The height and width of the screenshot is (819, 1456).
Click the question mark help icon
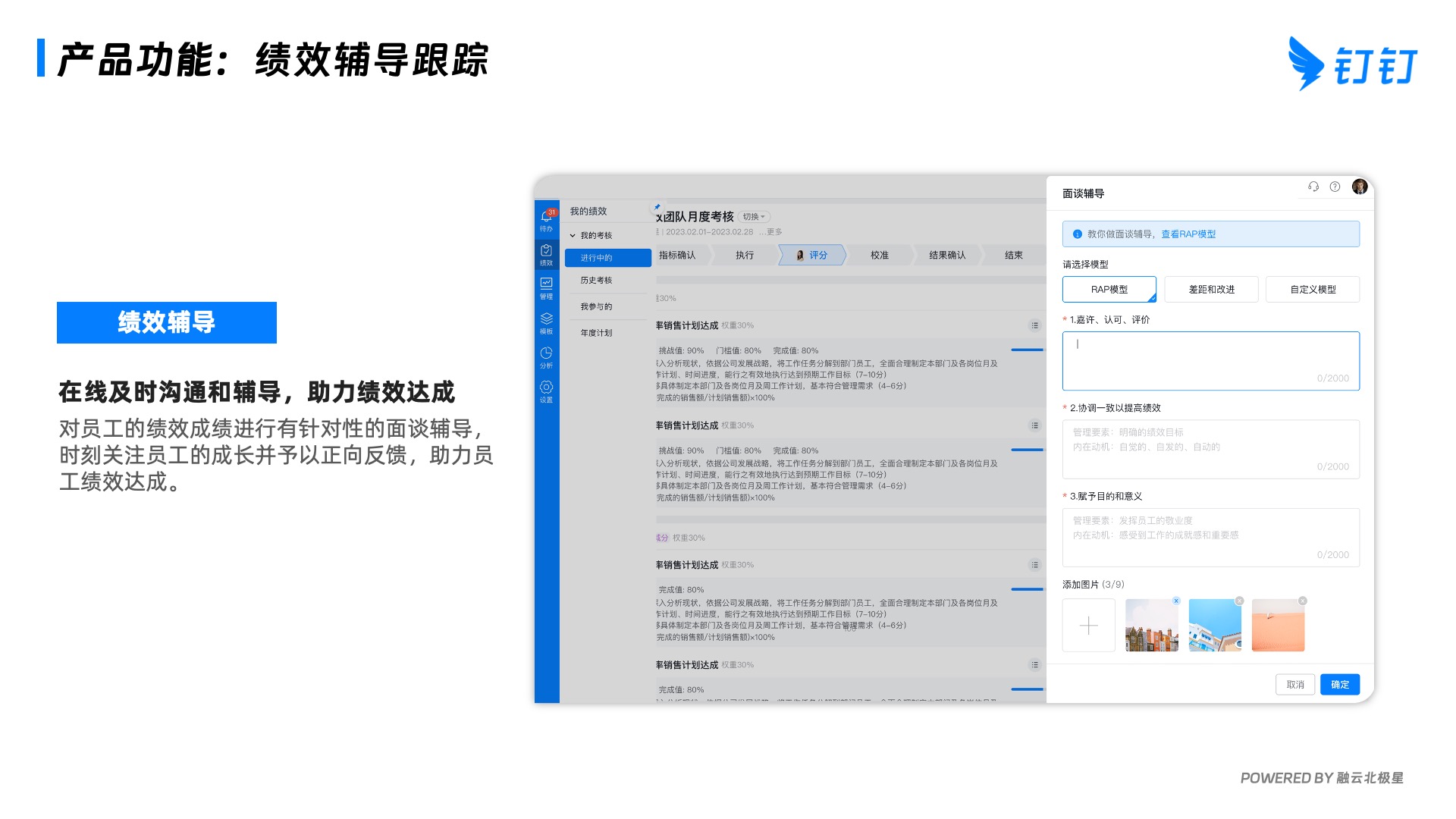coord(1335,187)
